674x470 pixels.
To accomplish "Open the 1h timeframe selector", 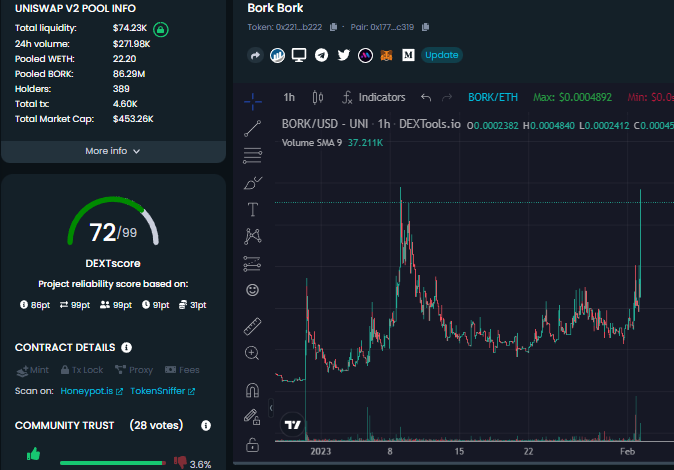I will click(x=289, y=98).
